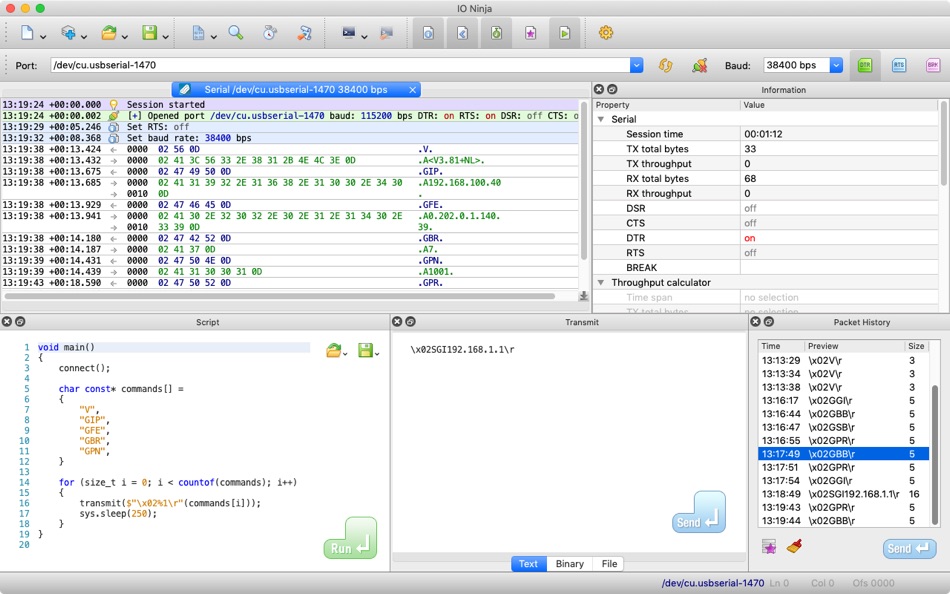Open Find with the magnifier icon
This screenshot has height=594, width=950.
coord(236,33)
